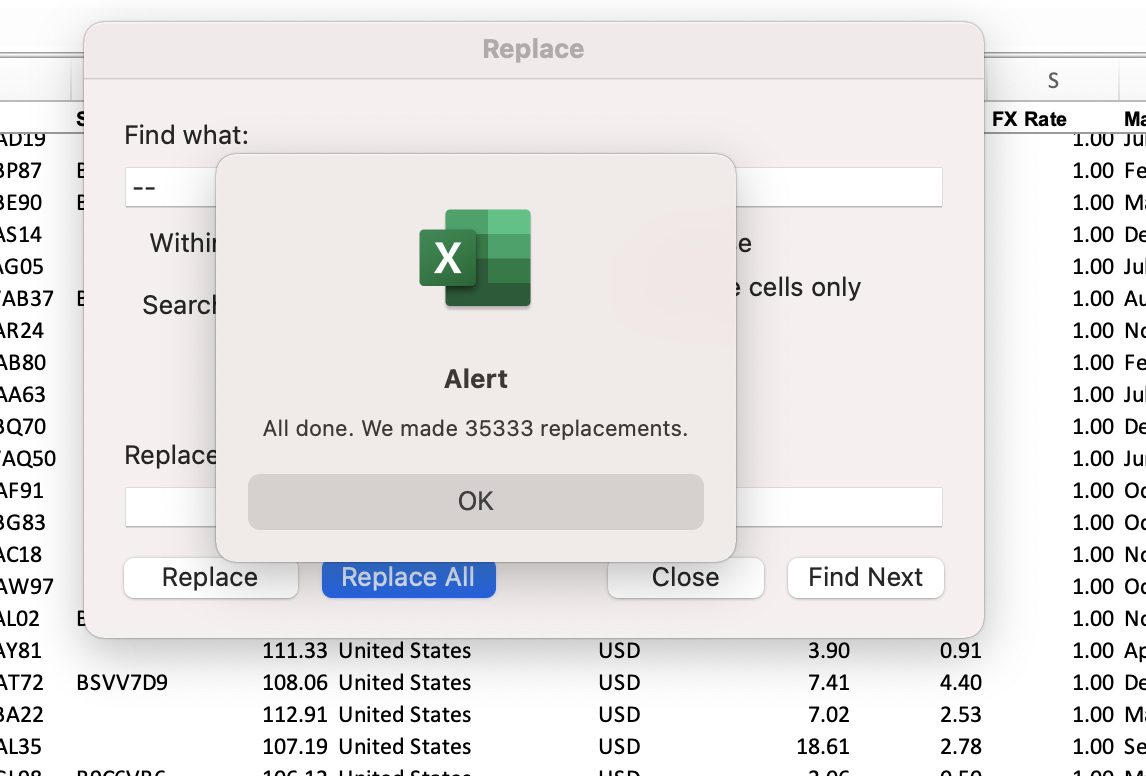The image size is (1146, 776).
Task: Select the cell containing BSVV7D9
Action: 122,683
